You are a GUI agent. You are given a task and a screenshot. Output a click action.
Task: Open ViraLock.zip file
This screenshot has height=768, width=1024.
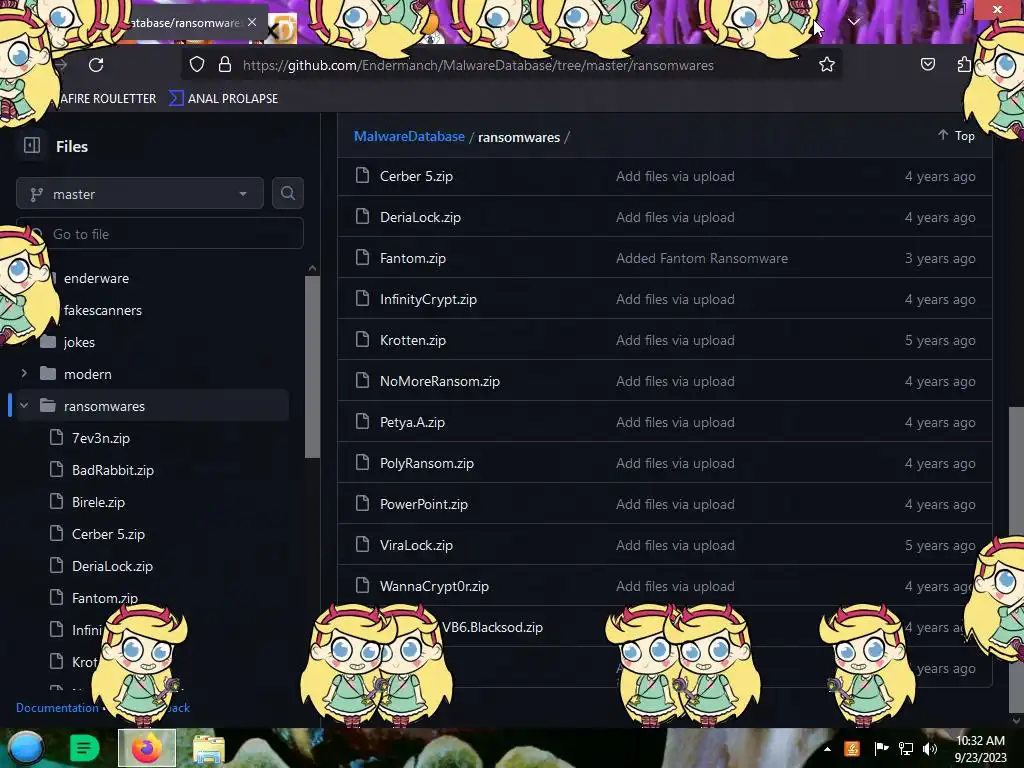tap(416, 545)
